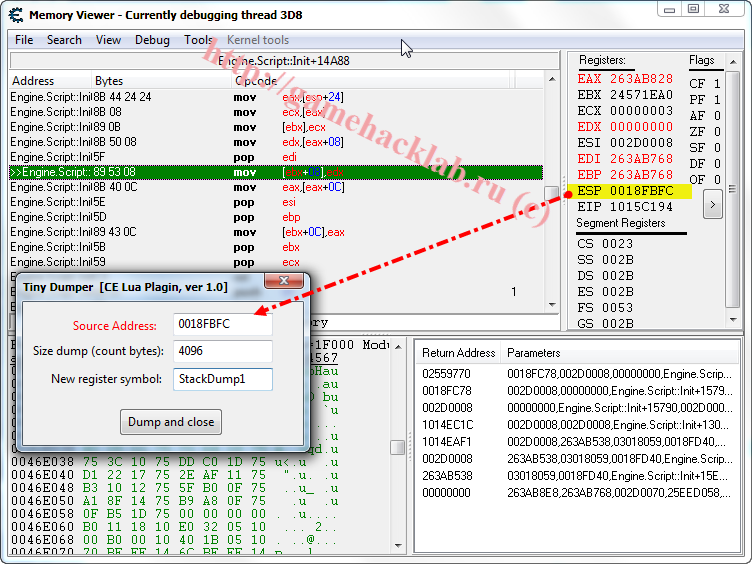752x564 pixels.
Task: Open the Kernel tools menu
Action: point(258,40)
